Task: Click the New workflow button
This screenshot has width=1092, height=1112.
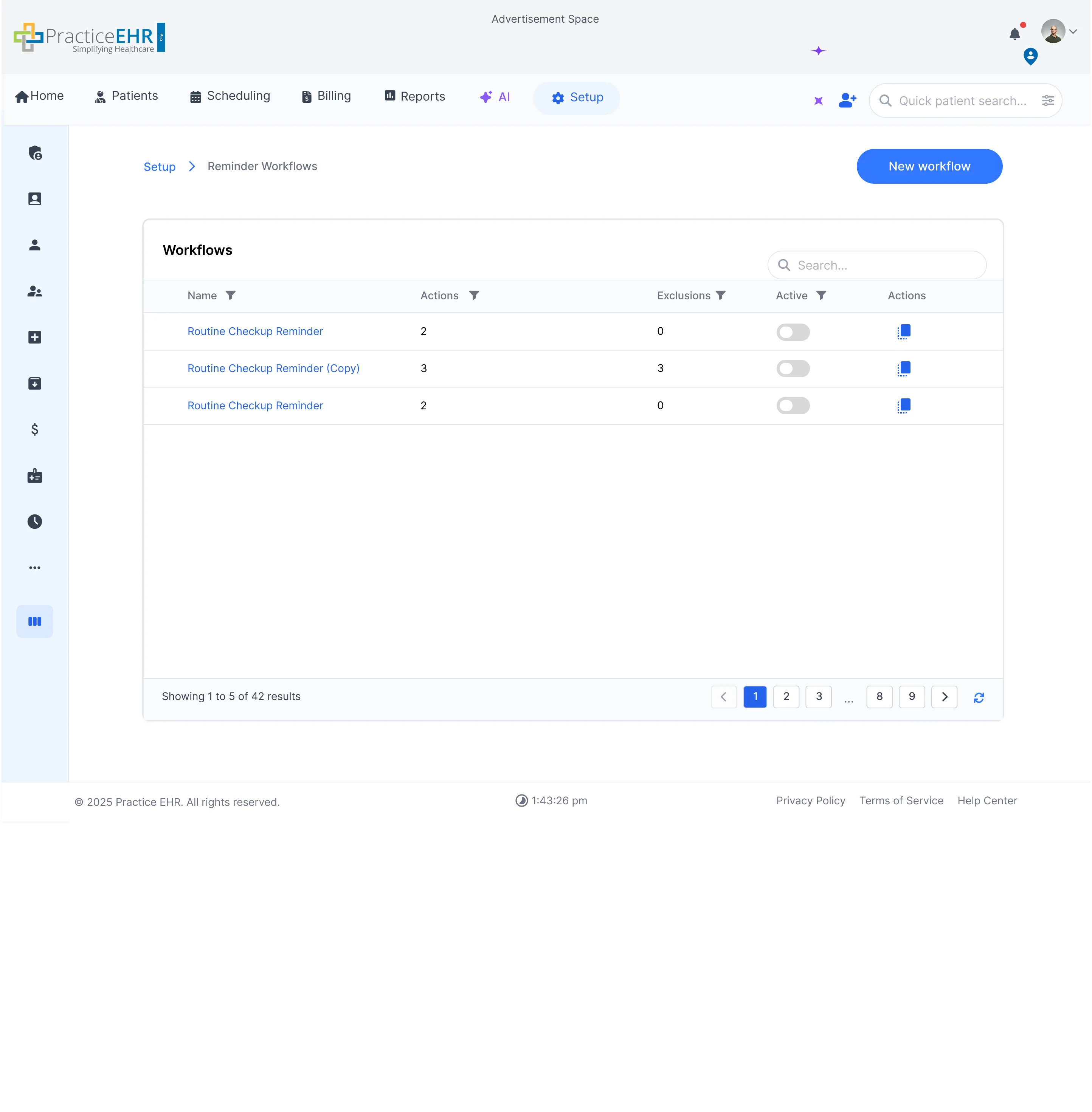Action: [929, 166]
